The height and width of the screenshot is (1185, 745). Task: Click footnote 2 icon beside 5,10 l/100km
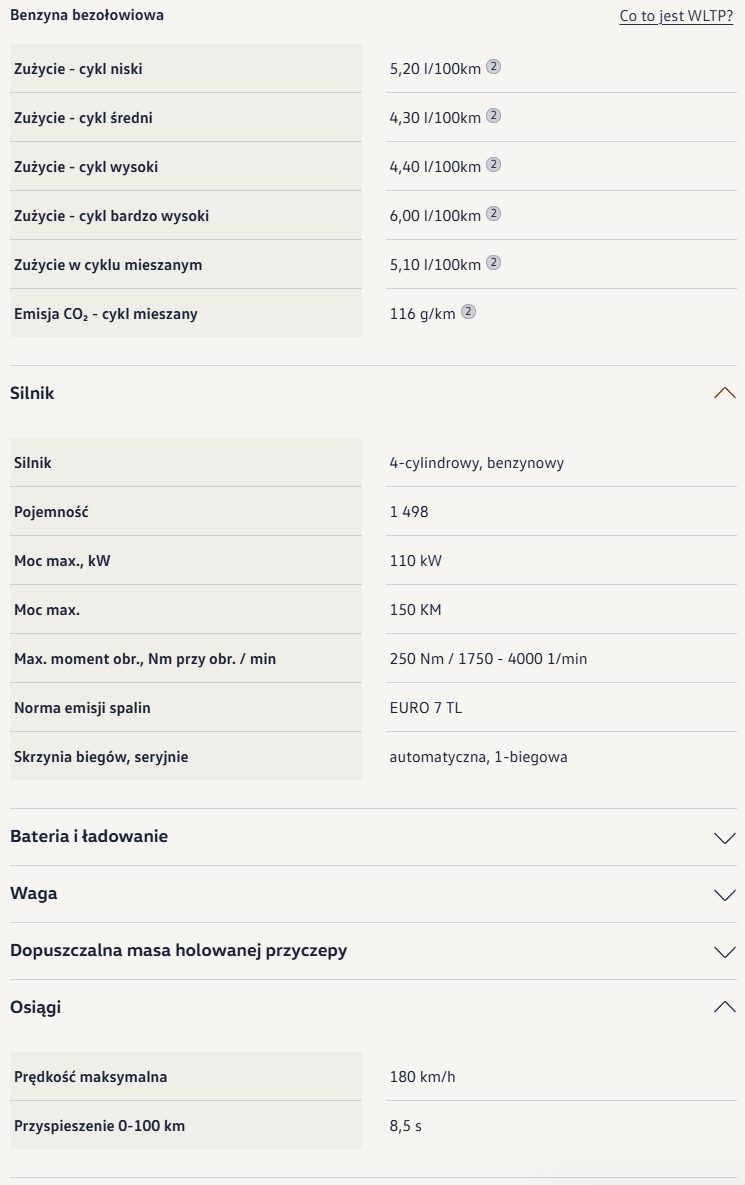click(x=493, y=263)
